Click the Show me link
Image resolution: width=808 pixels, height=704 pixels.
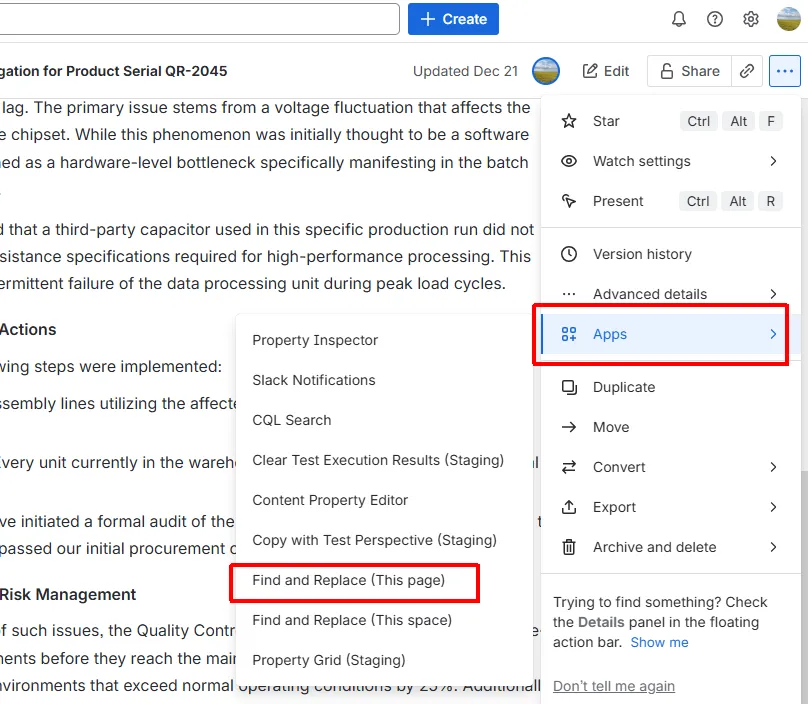[x=659, y=642]
